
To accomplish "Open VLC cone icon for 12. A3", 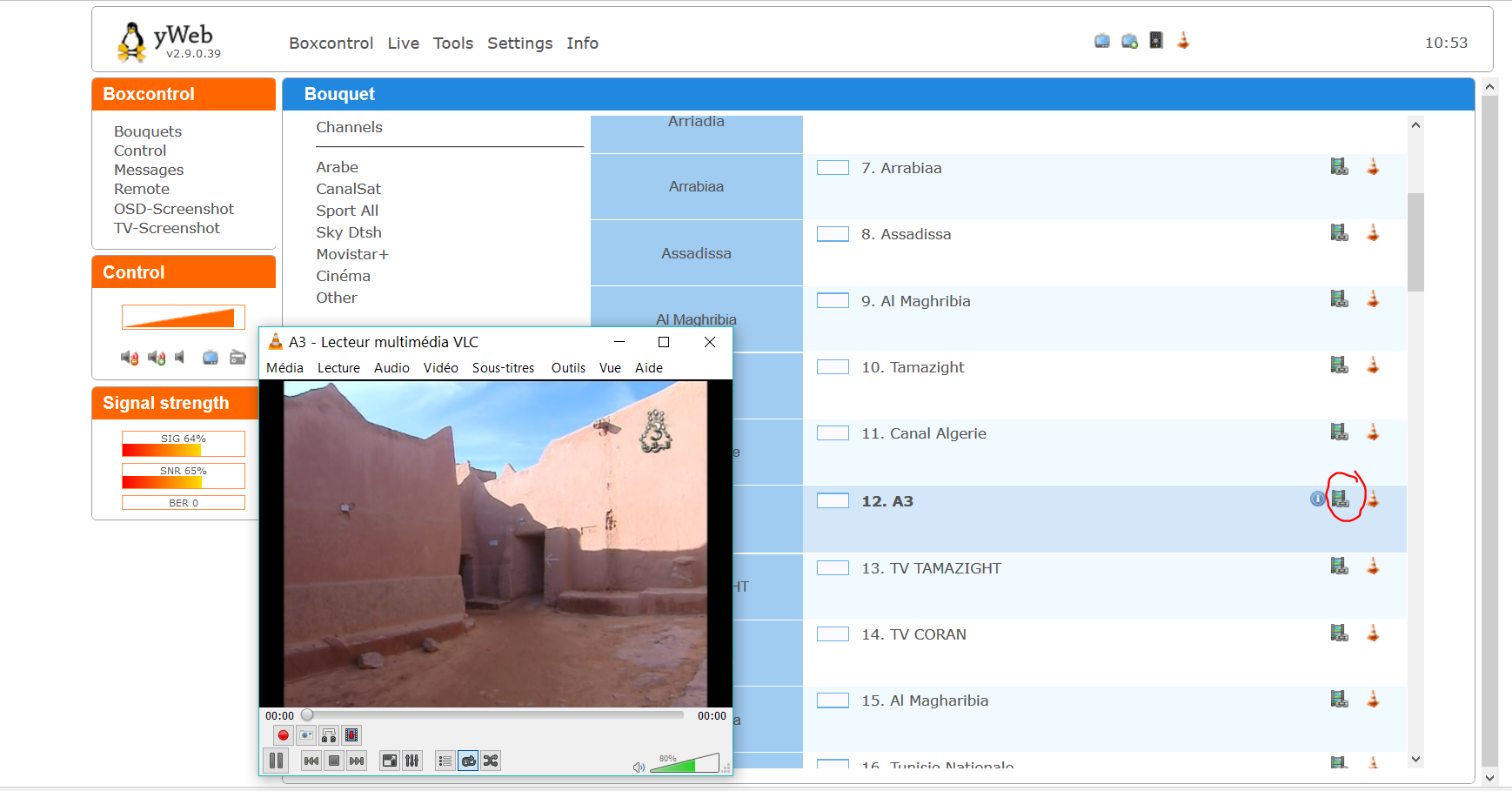I will (x=1373, y=499).
